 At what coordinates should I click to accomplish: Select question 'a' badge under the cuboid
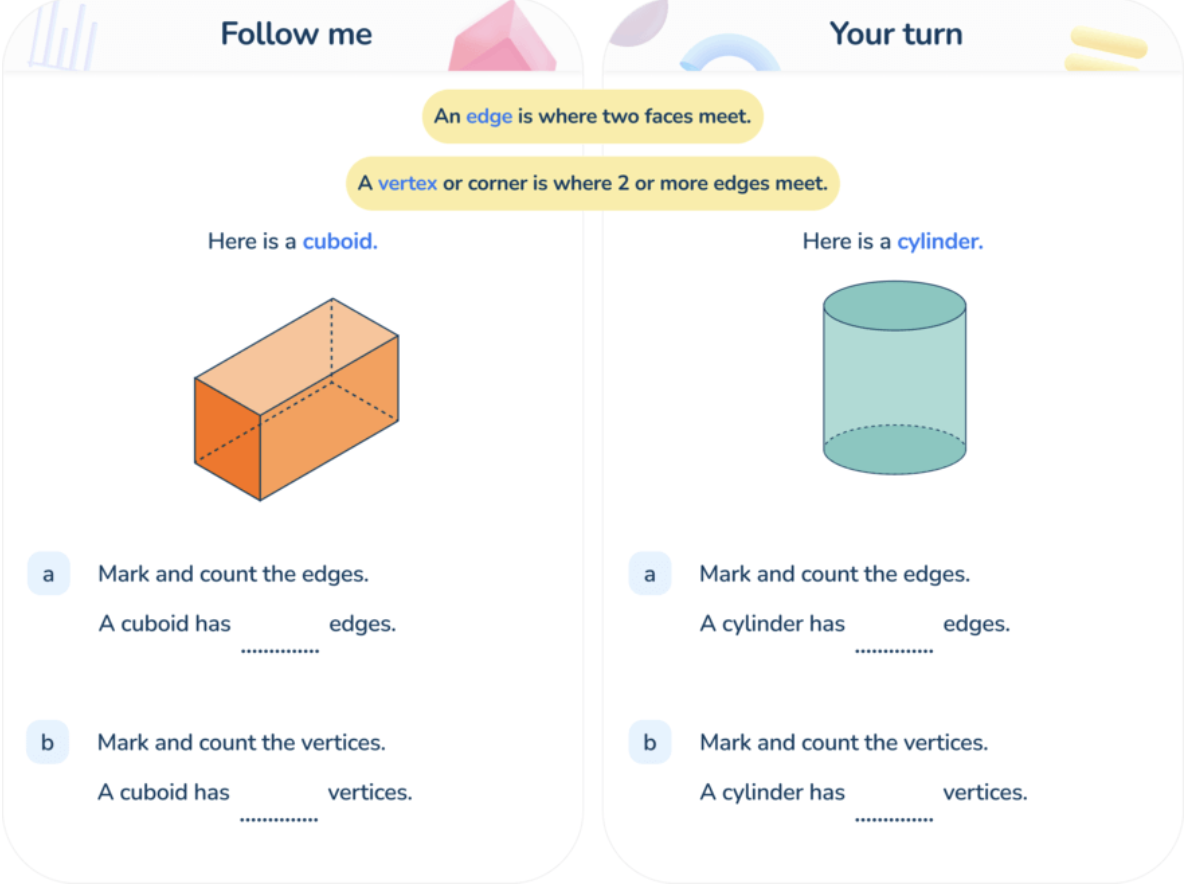(48, 574)
